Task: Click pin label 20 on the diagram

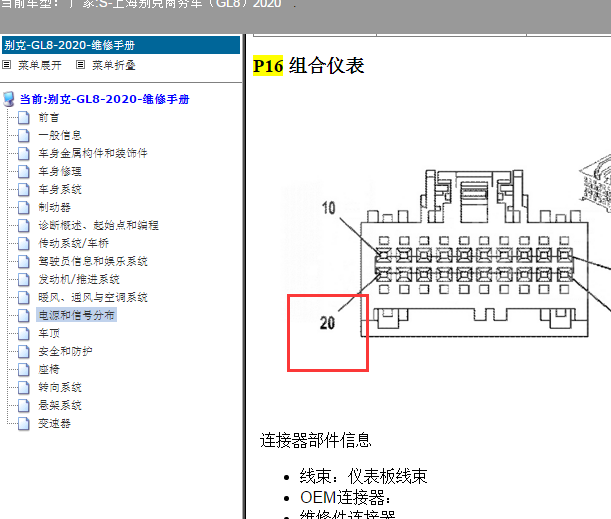Action: [x=327, y=323]
